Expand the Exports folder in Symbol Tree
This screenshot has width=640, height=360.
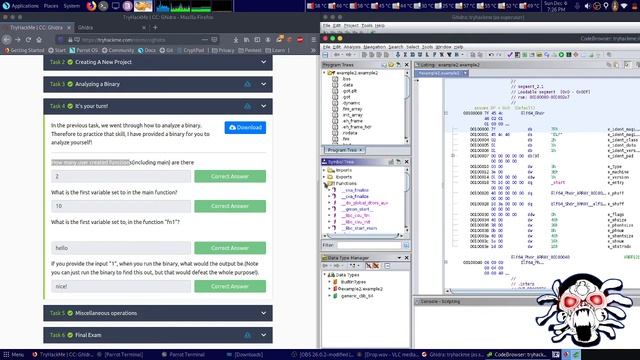click(325, 177)
